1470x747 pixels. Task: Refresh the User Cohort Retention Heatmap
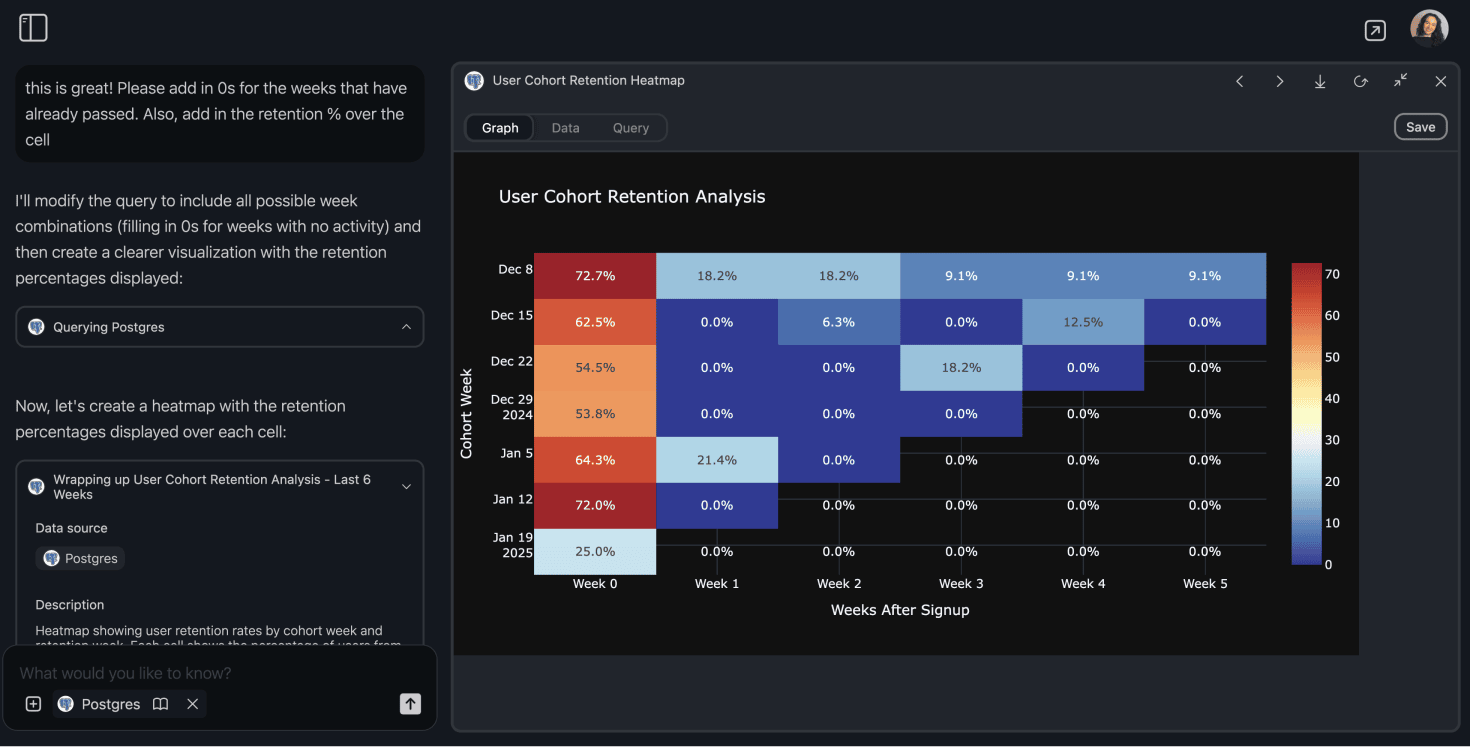pos(1360,81)
